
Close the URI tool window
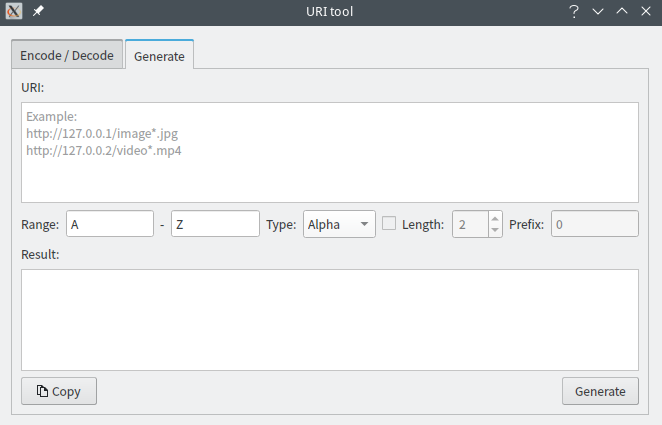click(x=646, y=11)
